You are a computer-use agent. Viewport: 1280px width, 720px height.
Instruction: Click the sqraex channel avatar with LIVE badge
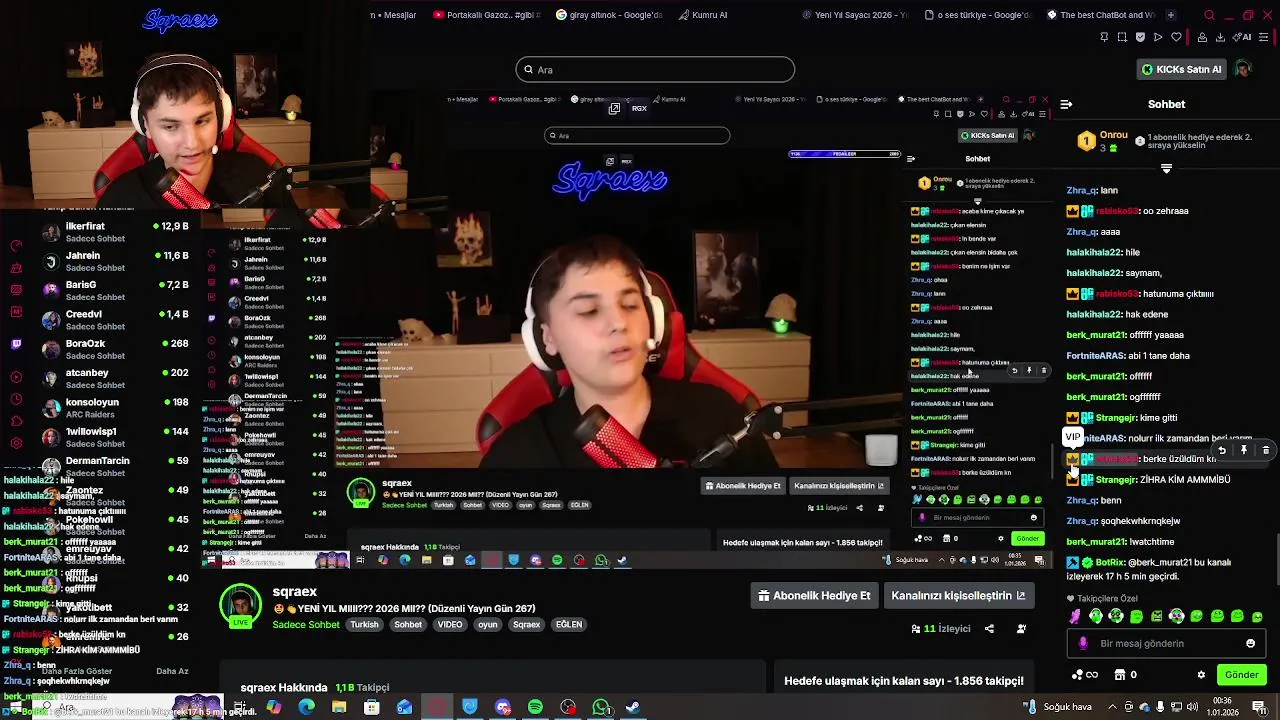pyautogui.click(x=240, y=605)
